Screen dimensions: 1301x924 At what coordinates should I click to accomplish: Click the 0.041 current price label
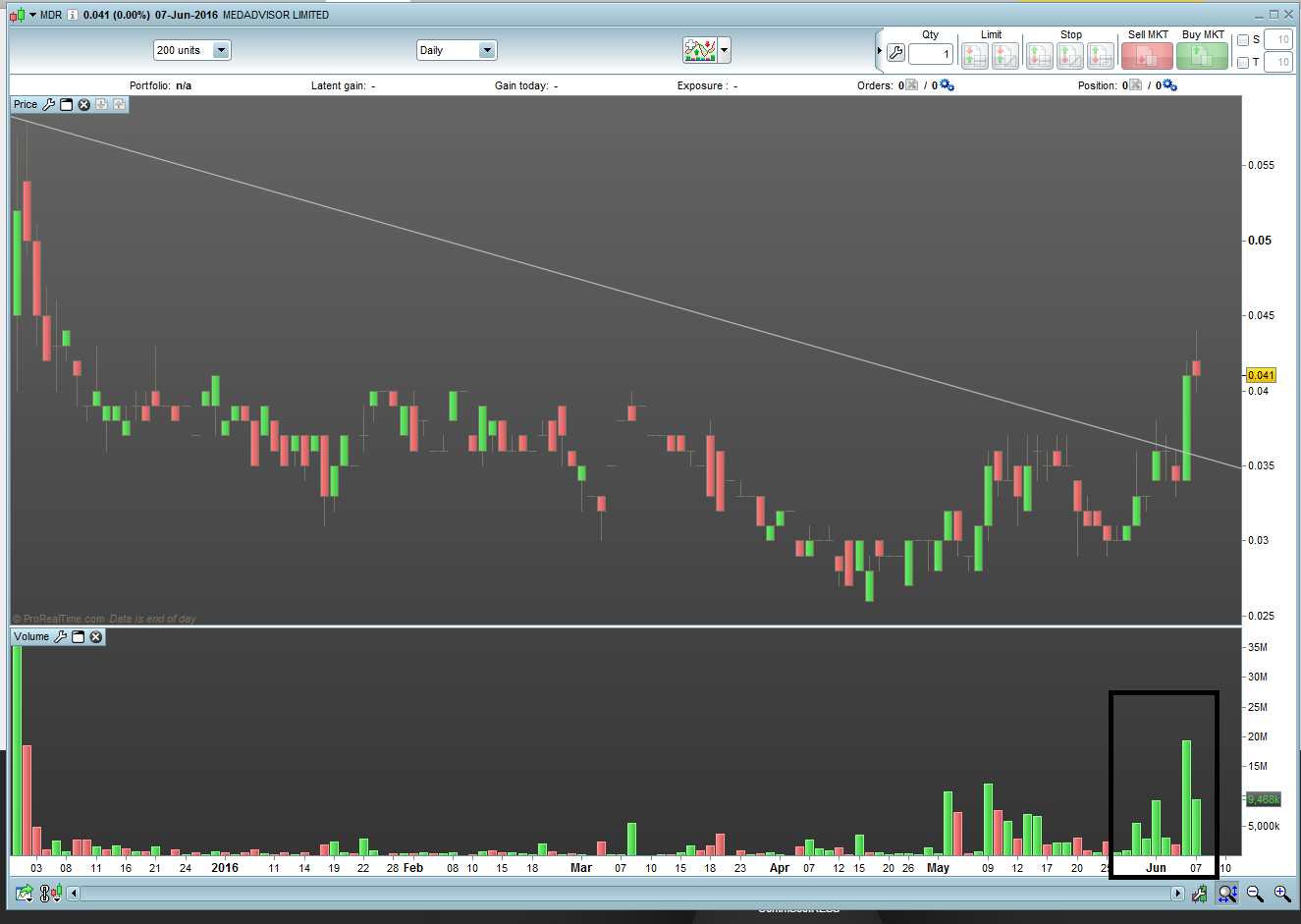[1261, 375]
